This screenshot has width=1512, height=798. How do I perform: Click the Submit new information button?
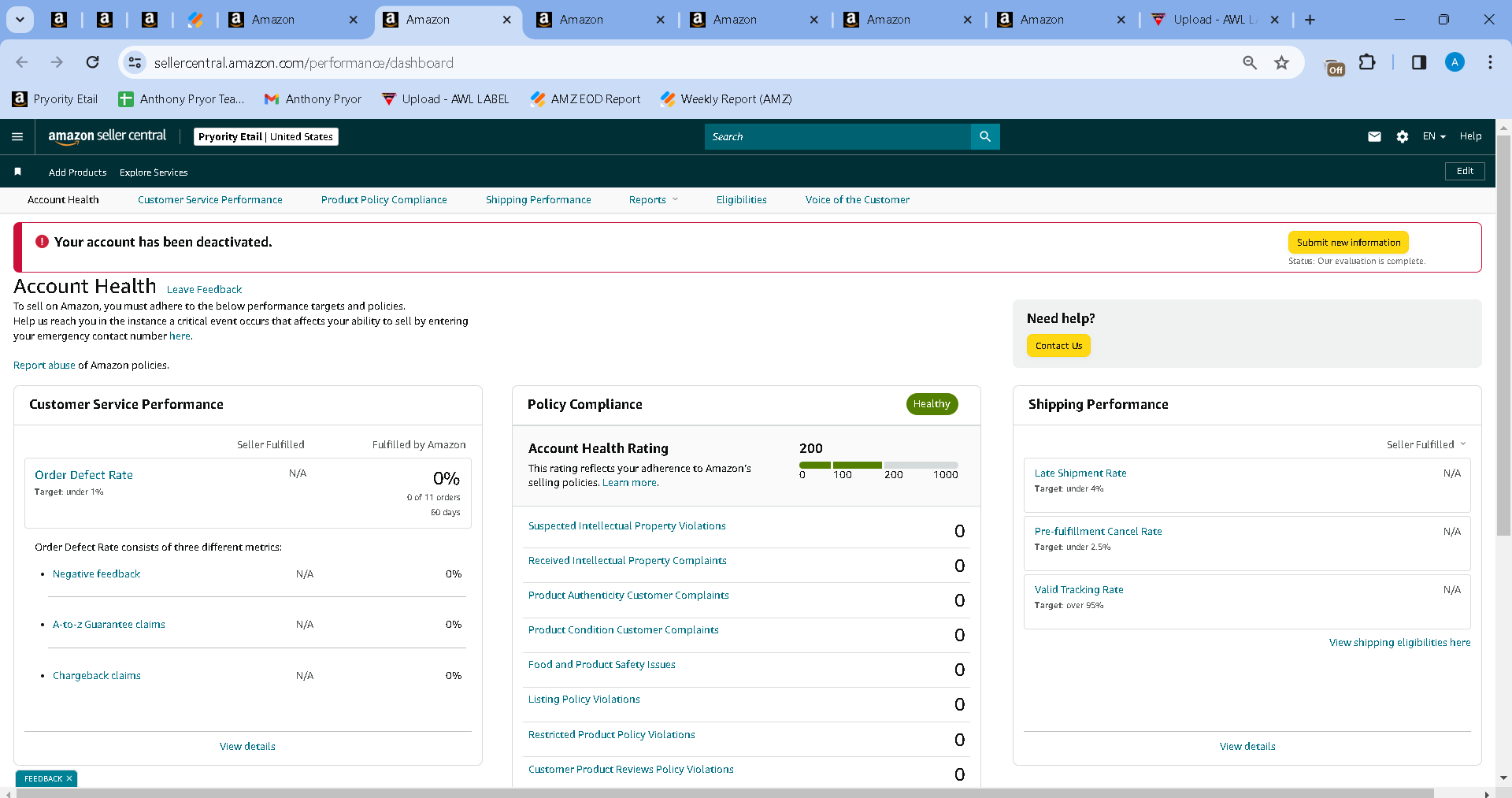click(x=1348, y=243)
